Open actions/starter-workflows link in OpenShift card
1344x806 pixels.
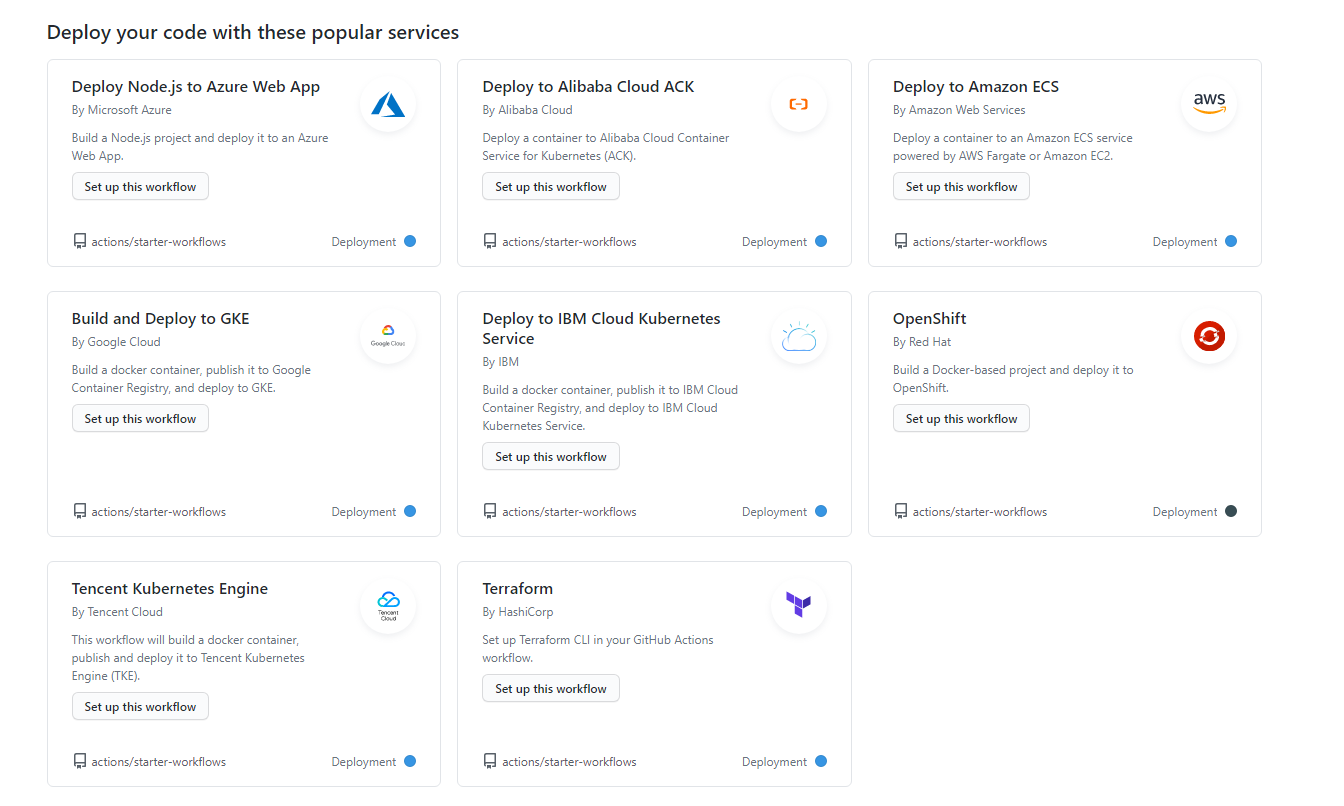[x=980, y=512]
